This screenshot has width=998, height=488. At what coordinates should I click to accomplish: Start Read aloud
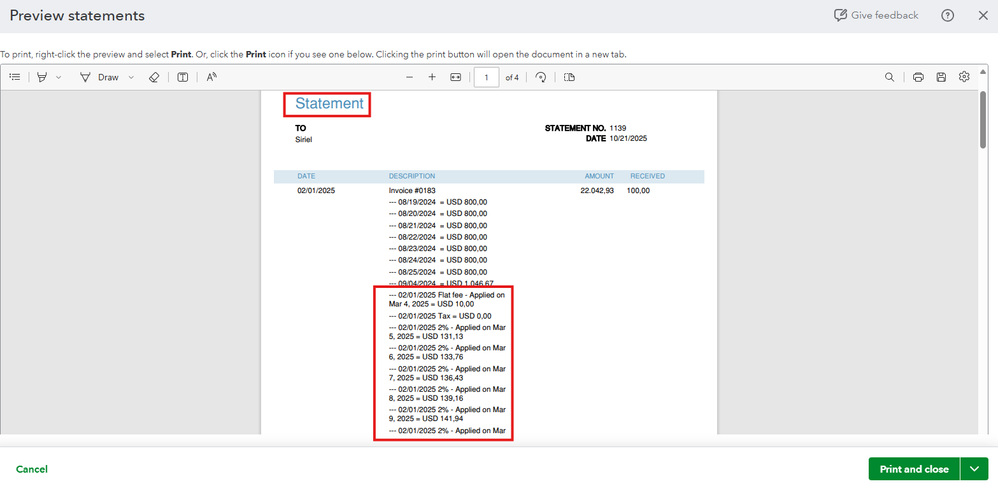(x=212, y=77)
